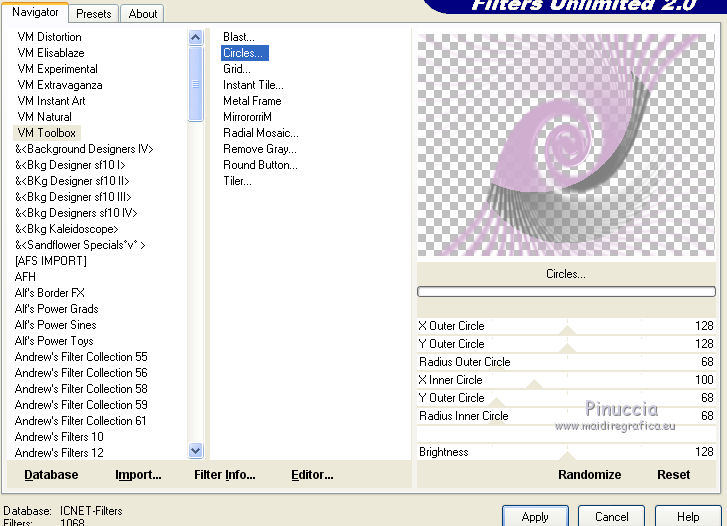This screenshot has width=727, height=526.
Task: Select &<BKg Designer sf10 II> category
Action: (72, 181)
